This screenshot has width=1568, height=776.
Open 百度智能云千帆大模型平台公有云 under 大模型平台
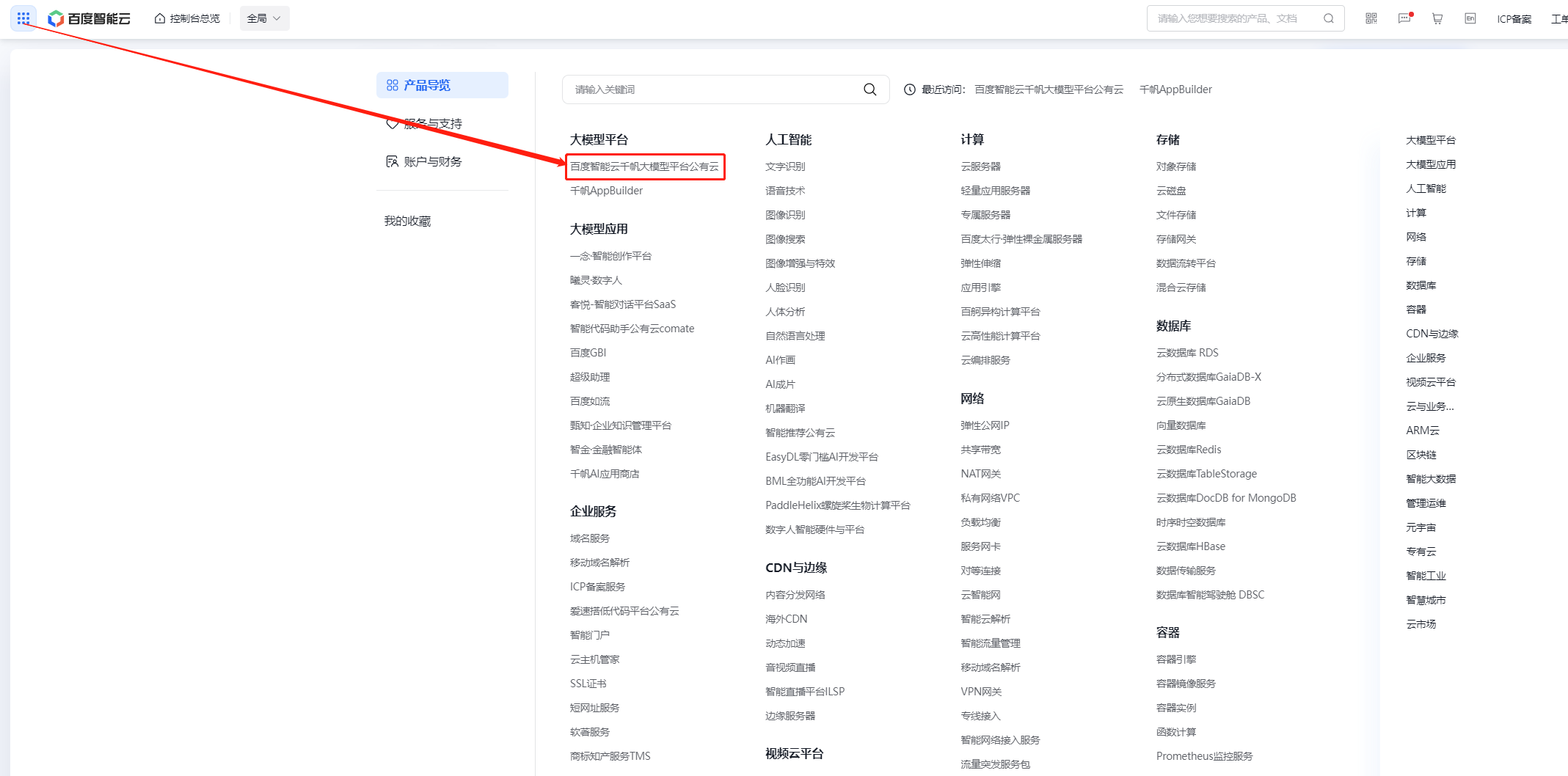pyautogui.click(x=645, y=166)
